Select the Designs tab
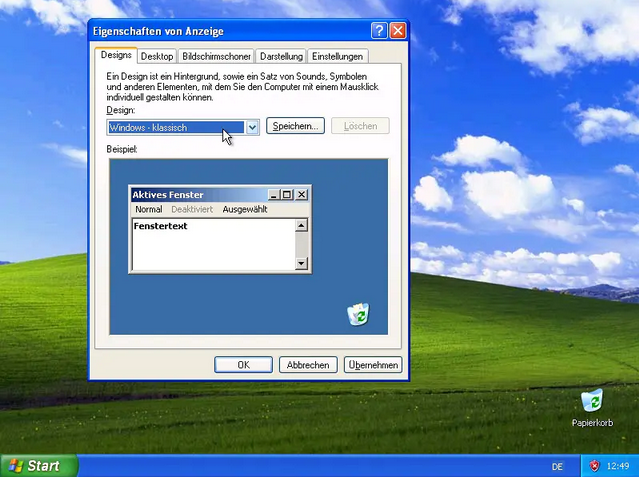 [x=116, y=55]
